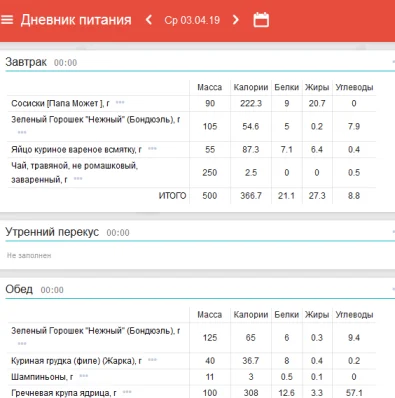This screenshot has height=398, width=395.
Task: Click calories value 54.6
Action: (x=251, y=127)
